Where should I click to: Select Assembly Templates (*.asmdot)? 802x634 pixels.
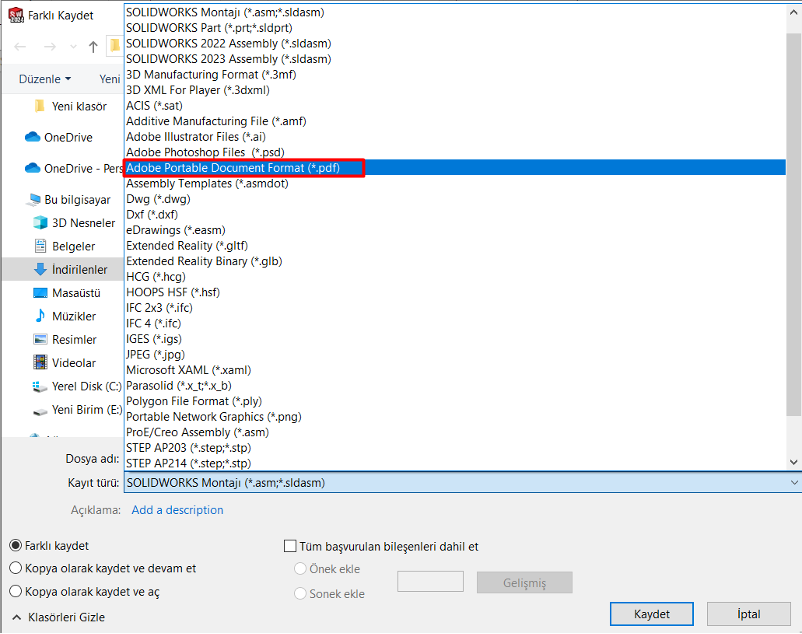click(x=455, y=184)
